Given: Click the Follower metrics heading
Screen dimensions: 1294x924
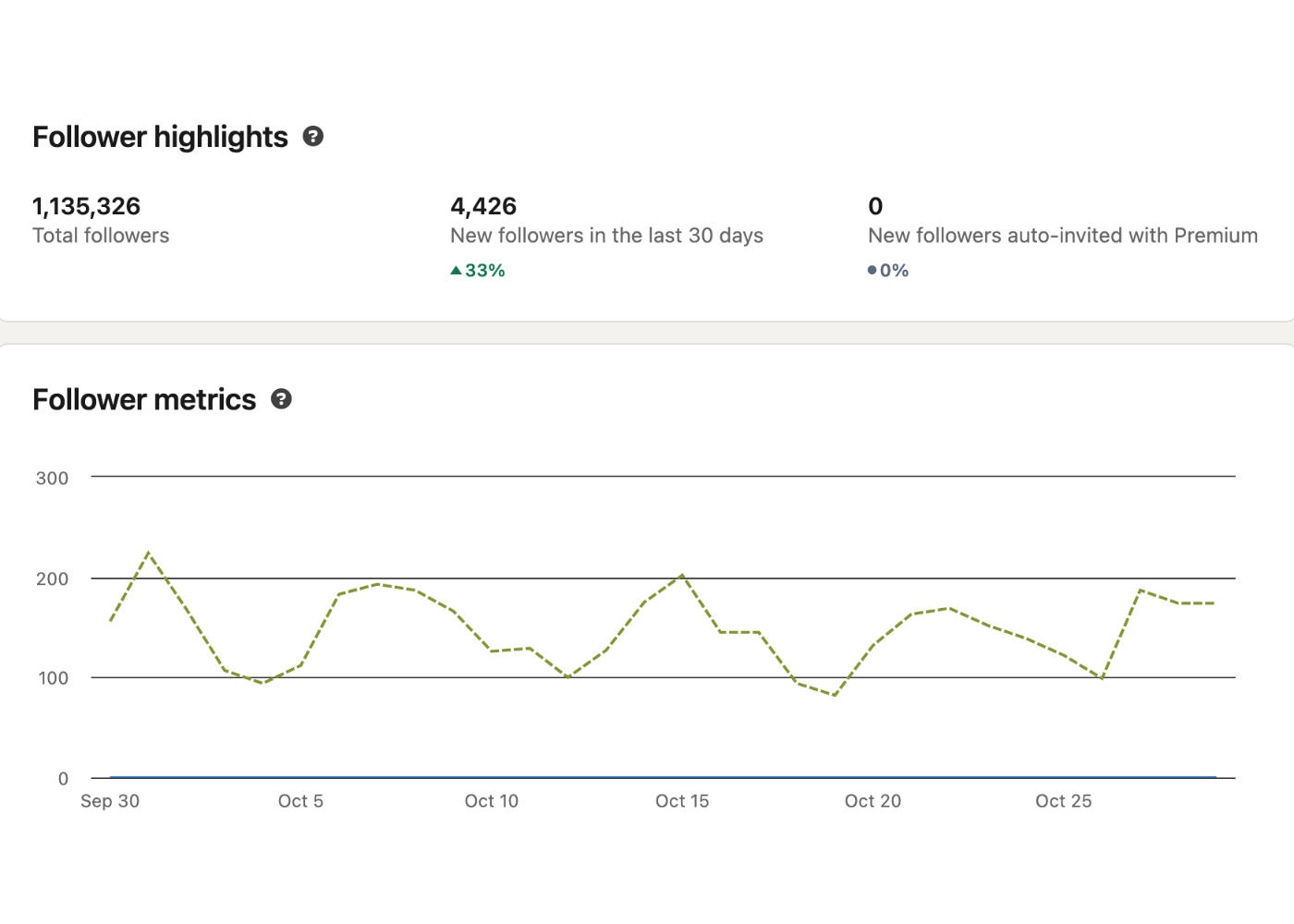Looking at the screenshot, I should tap(144, 399).
